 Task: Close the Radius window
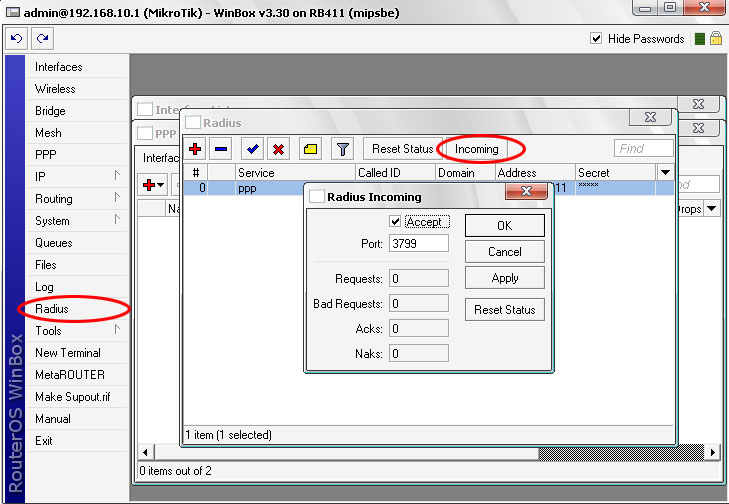coord(650,117)
